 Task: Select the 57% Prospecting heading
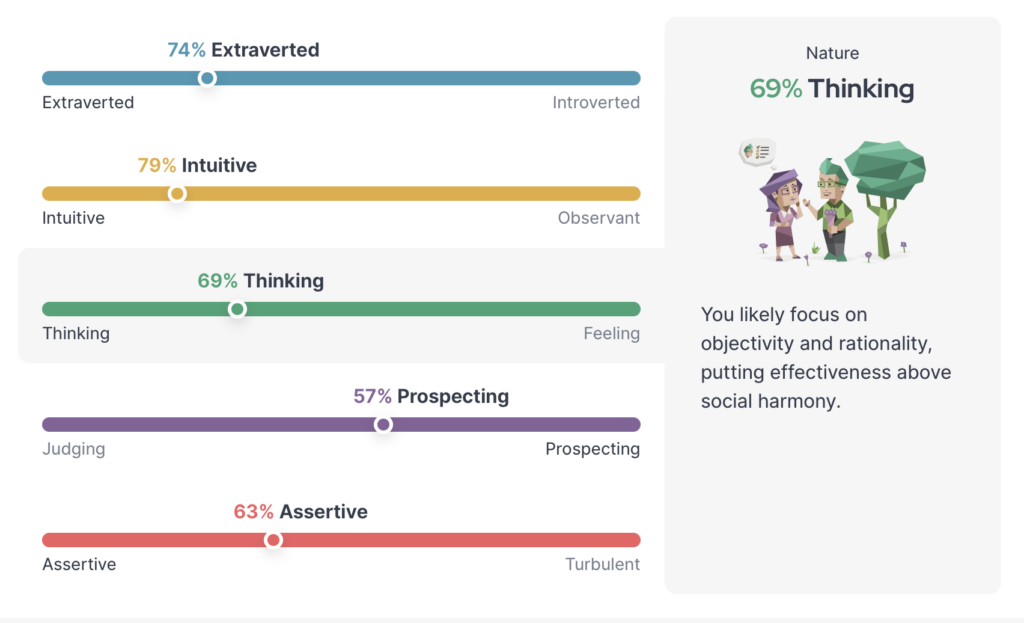[x=431, y=396]
